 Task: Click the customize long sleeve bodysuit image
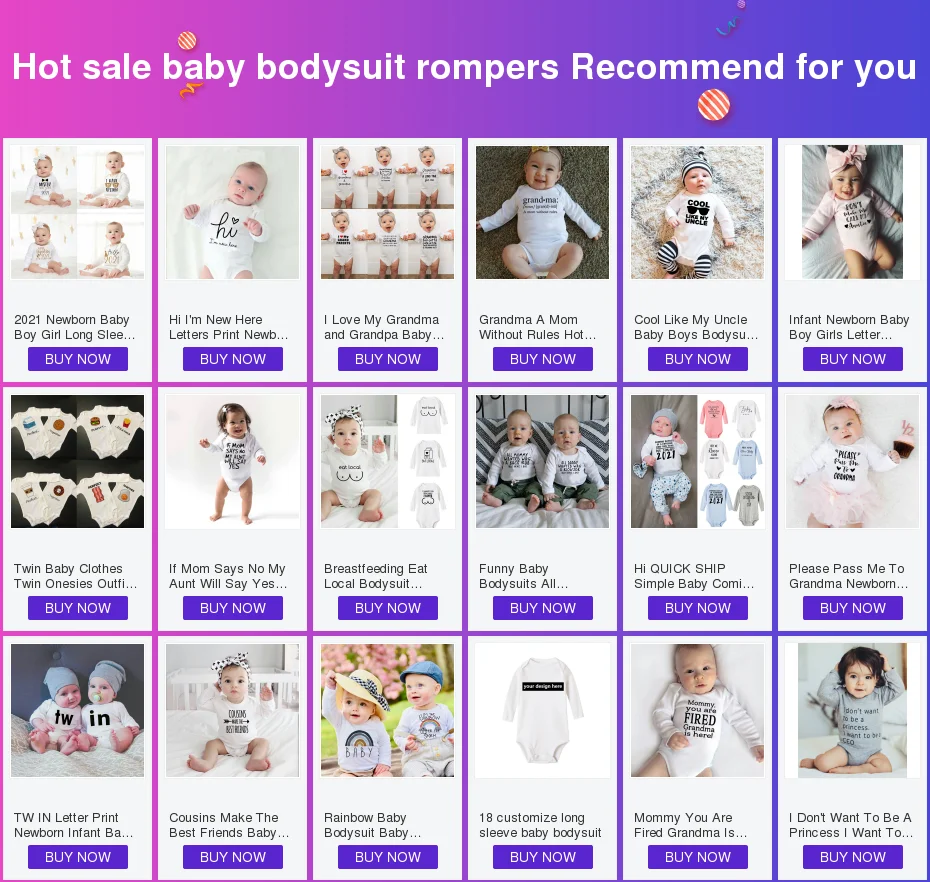tap(543, 711)
